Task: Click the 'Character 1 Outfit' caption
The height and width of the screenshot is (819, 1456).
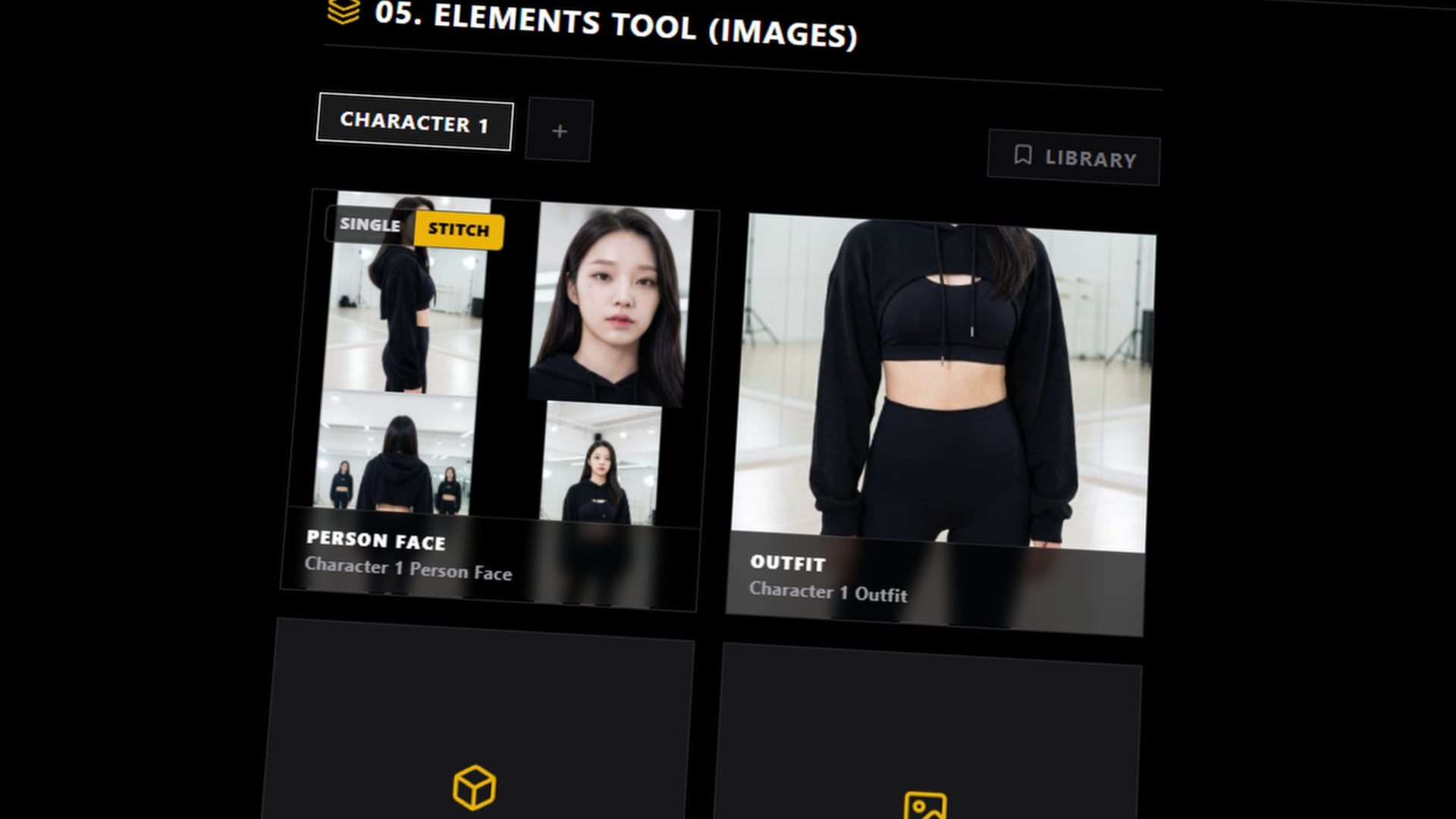Action: coord(827,591)
